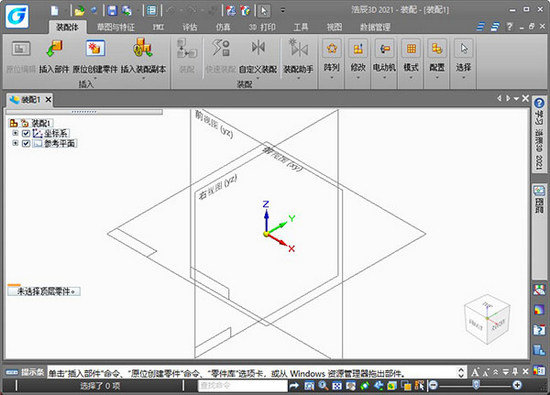Select the 前视图 (xz) plane label in viewport
The image size is (550, 395).
(214, 125)
